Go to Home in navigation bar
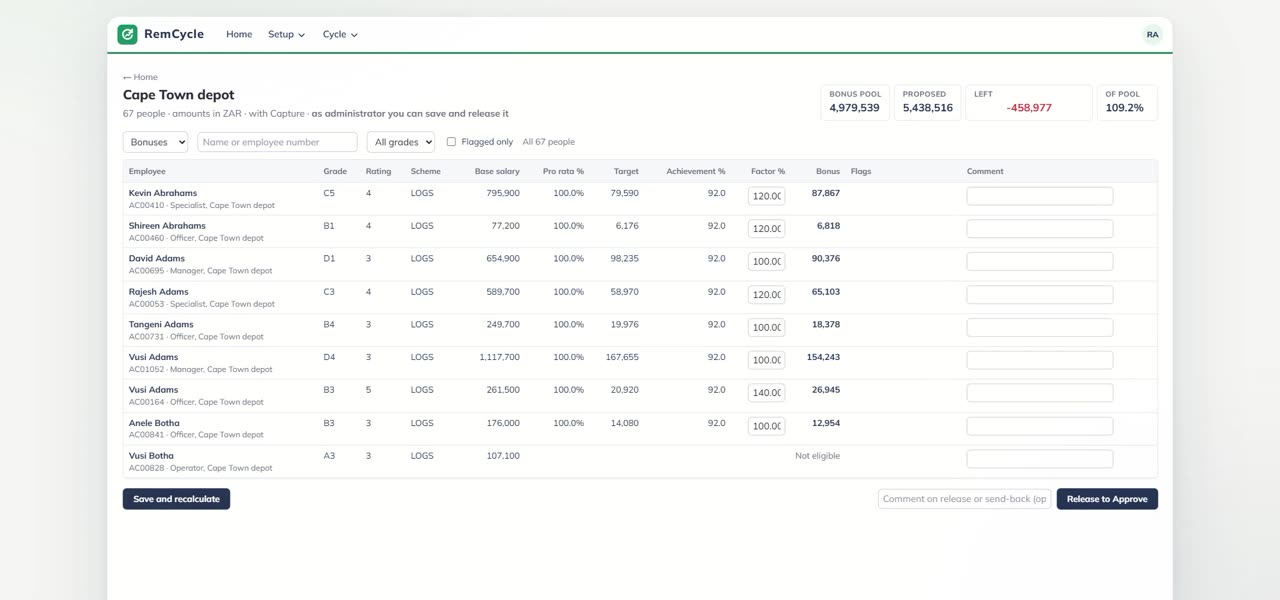Screen dimensions: 1280x600 coord(239,34)
